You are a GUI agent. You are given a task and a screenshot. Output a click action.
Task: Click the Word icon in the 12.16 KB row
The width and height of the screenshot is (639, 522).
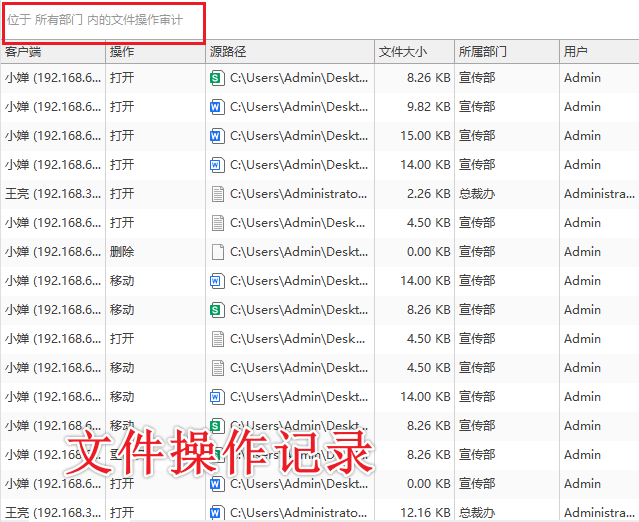pos(217,512)
